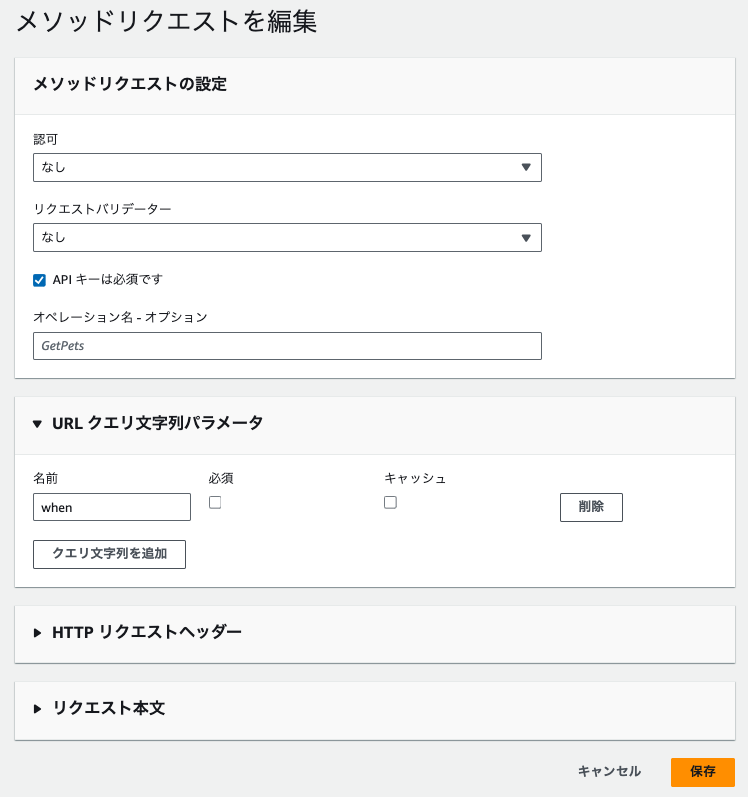
Task: Expand リクエスト本文 using its triangle icon
Action: pyautogui.click(x=38, y=708)
